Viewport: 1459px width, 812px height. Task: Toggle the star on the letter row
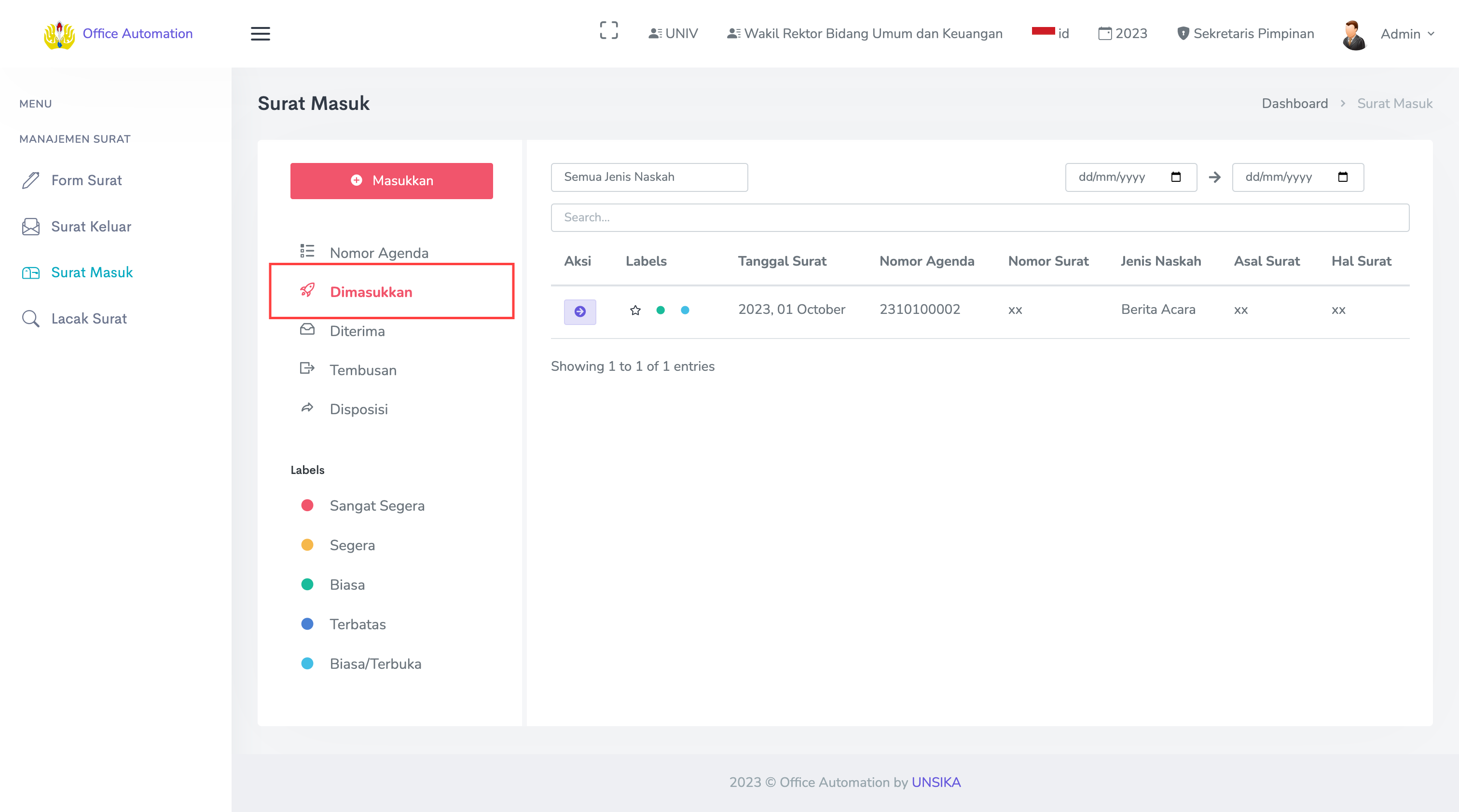tap(635, 310)
